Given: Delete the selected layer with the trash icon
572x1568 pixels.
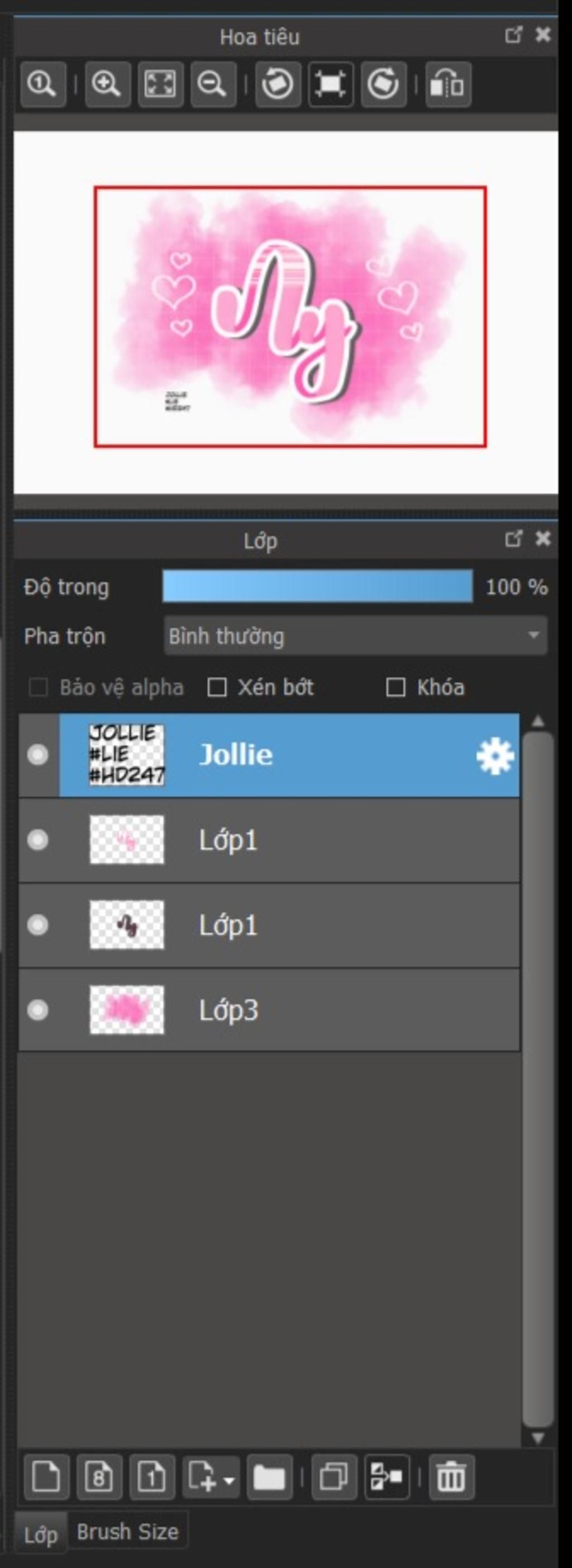Looking at the screenshot, I should click(451, 1477).
